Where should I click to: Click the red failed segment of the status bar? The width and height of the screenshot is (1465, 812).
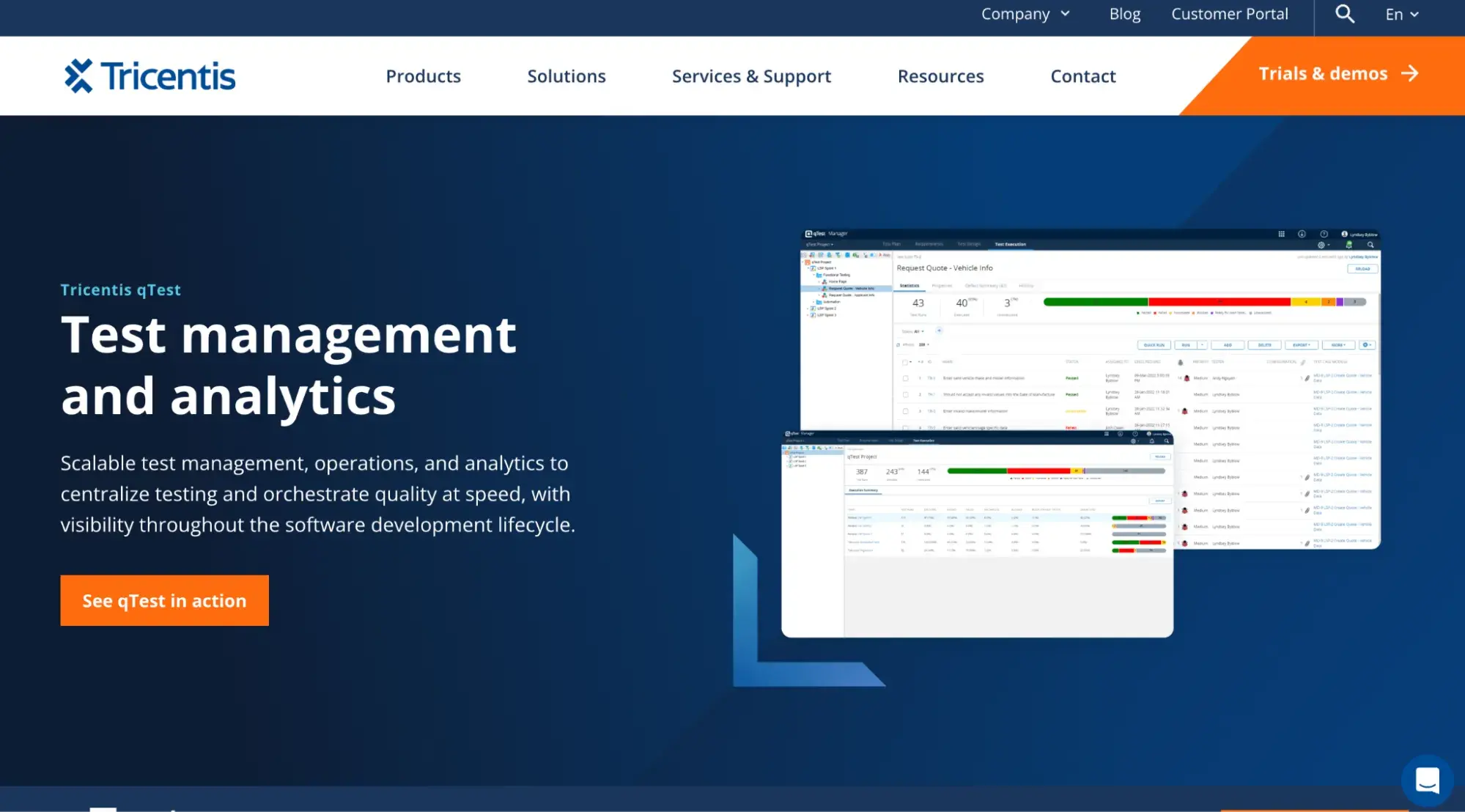(x=1218, y=302)
